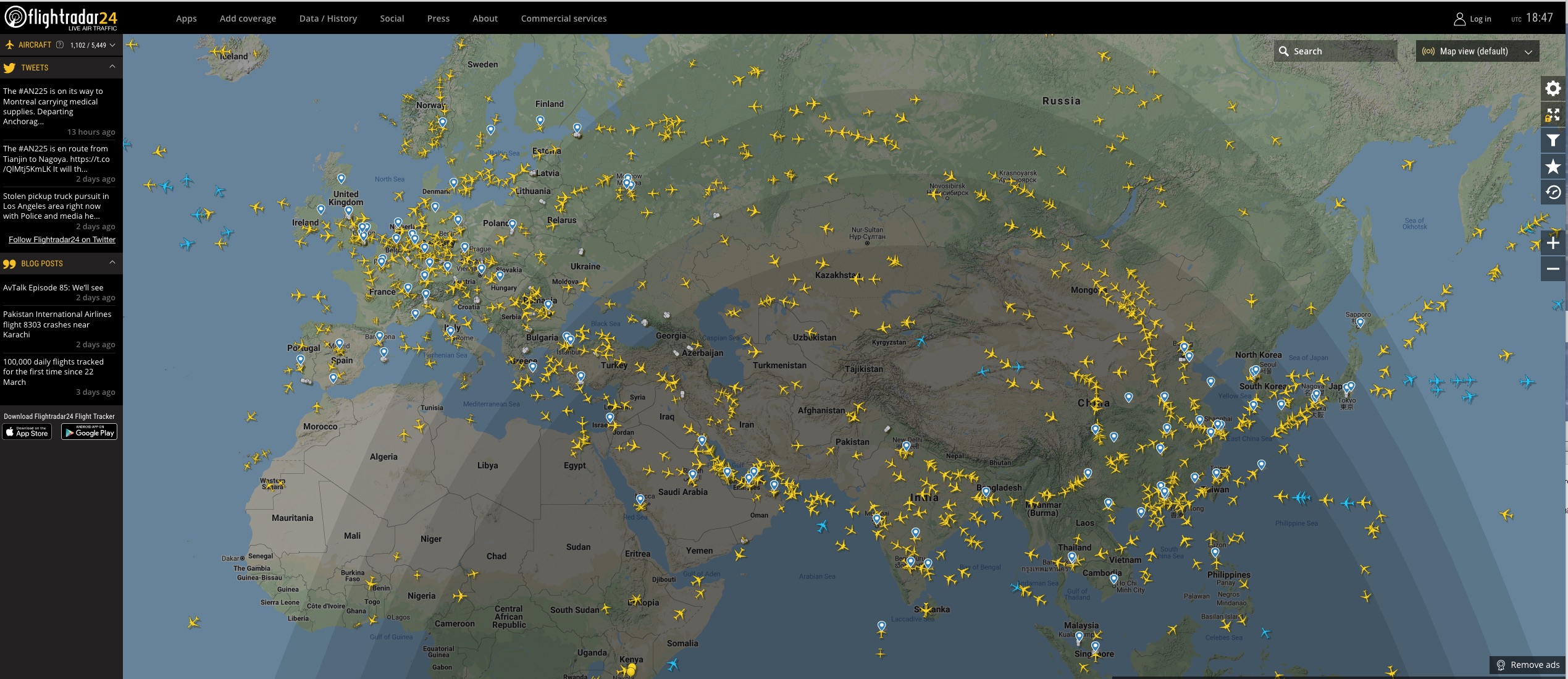Open the Google Play download button
1568x679 pixels.
[x=89, y=432]
